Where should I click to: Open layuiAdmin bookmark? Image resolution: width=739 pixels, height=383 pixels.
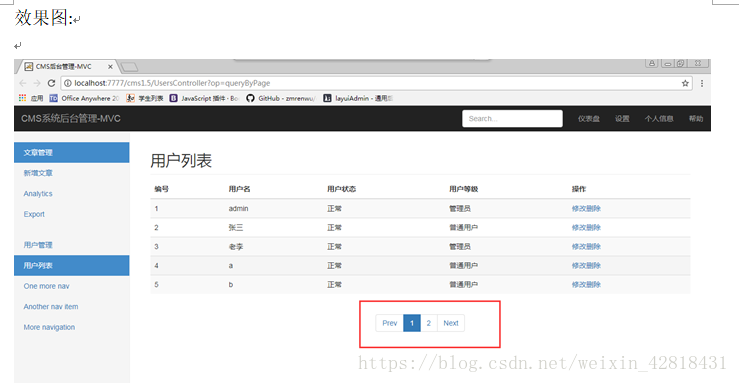coord(358,98)
